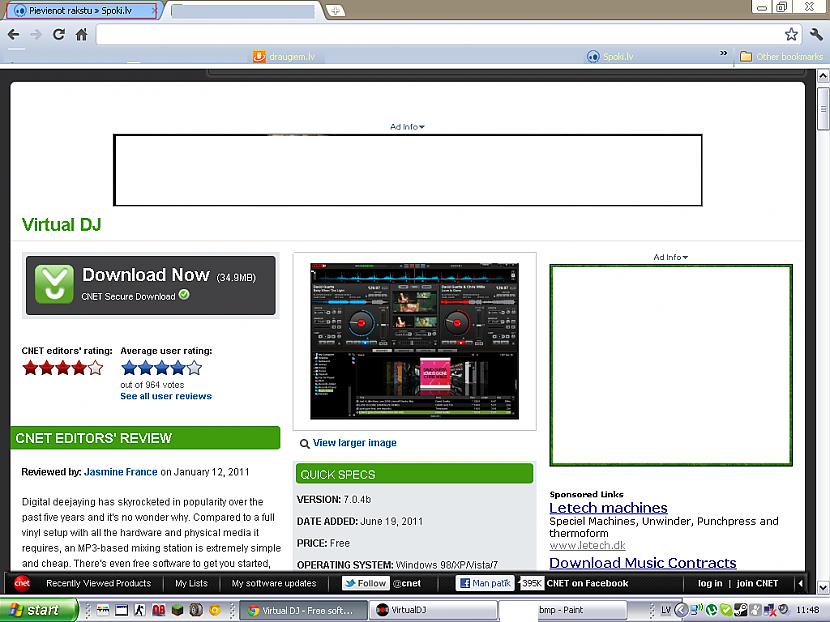Click the magnifier icon beside View larger image
830x622 pixels.
pyautogui.click(x=304, y=444)
